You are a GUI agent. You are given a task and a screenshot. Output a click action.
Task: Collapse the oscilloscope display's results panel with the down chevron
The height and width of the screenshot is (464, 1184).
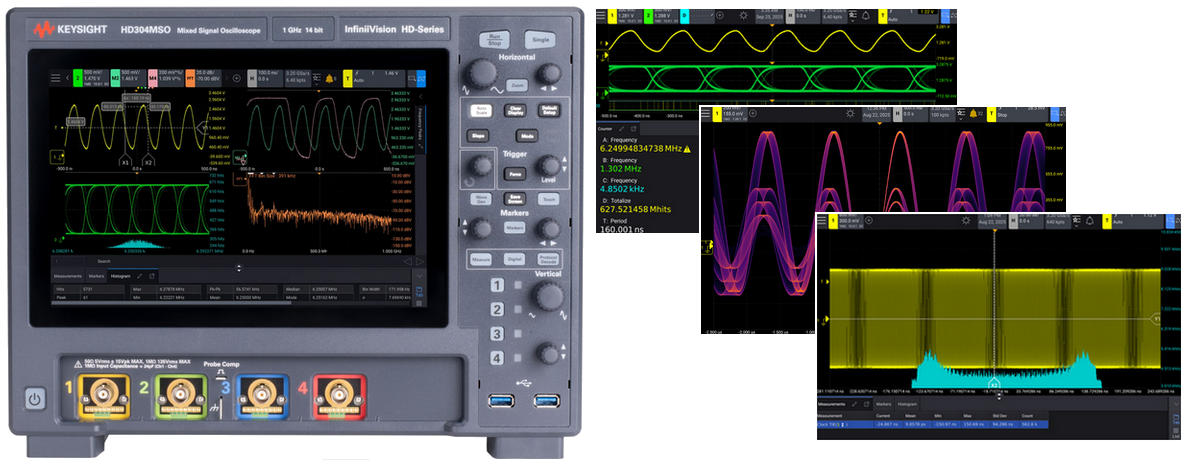click(419, 276)
